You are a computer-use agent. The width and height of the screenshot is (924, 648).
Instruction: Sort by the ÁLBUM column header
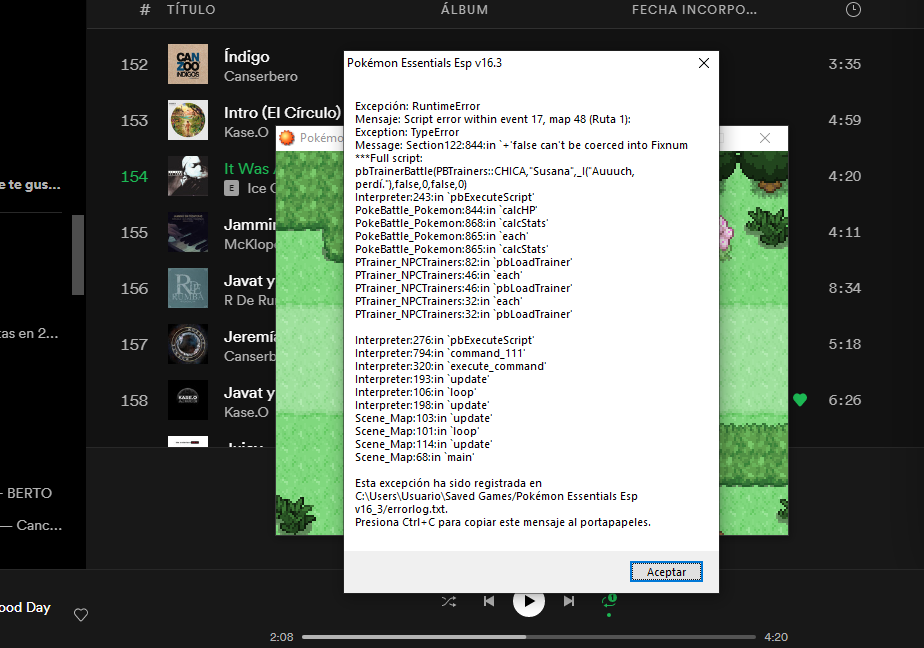click(464, 10)
